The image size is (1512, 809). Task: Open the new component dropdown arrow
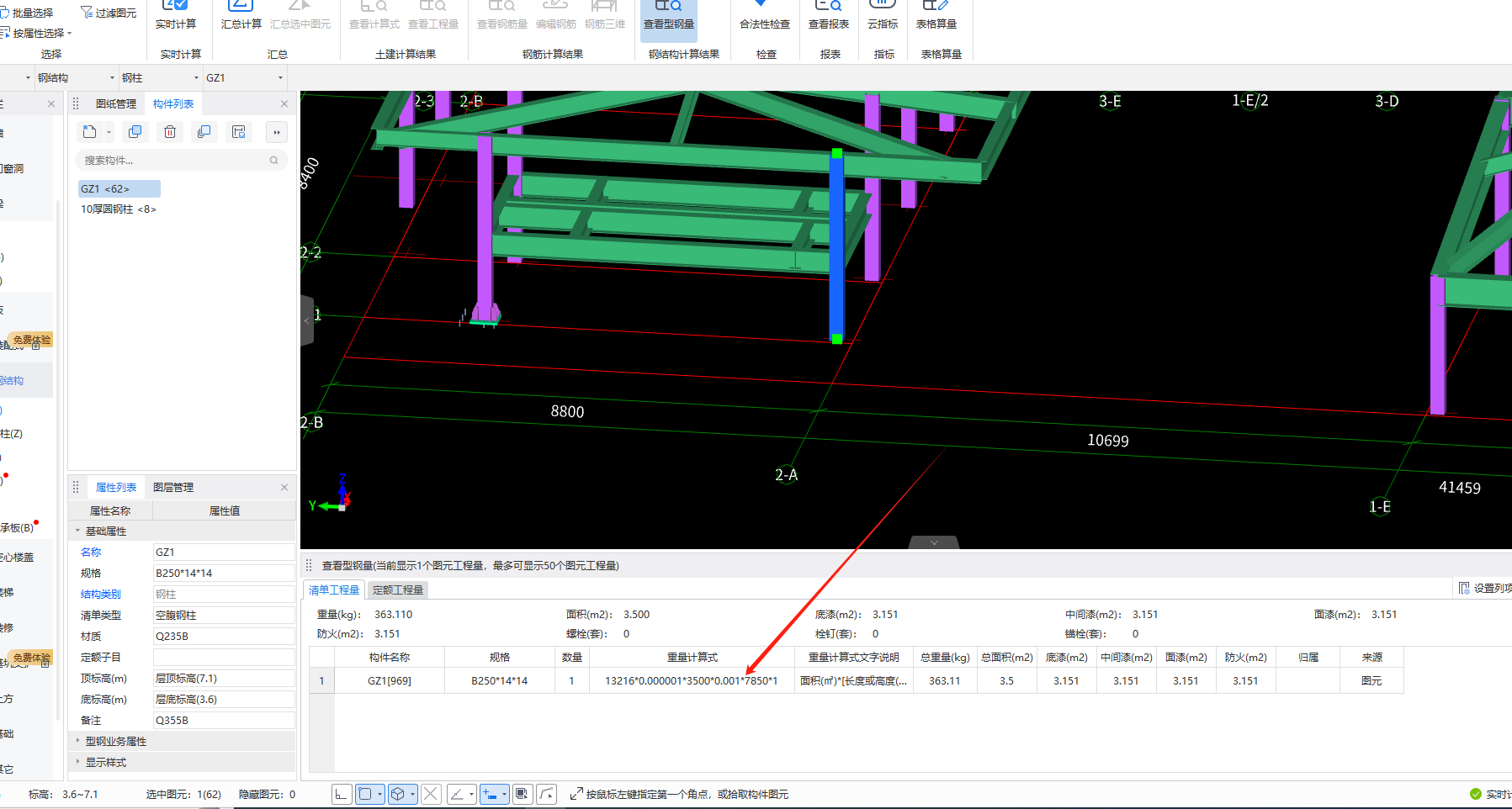click(109, 132)
